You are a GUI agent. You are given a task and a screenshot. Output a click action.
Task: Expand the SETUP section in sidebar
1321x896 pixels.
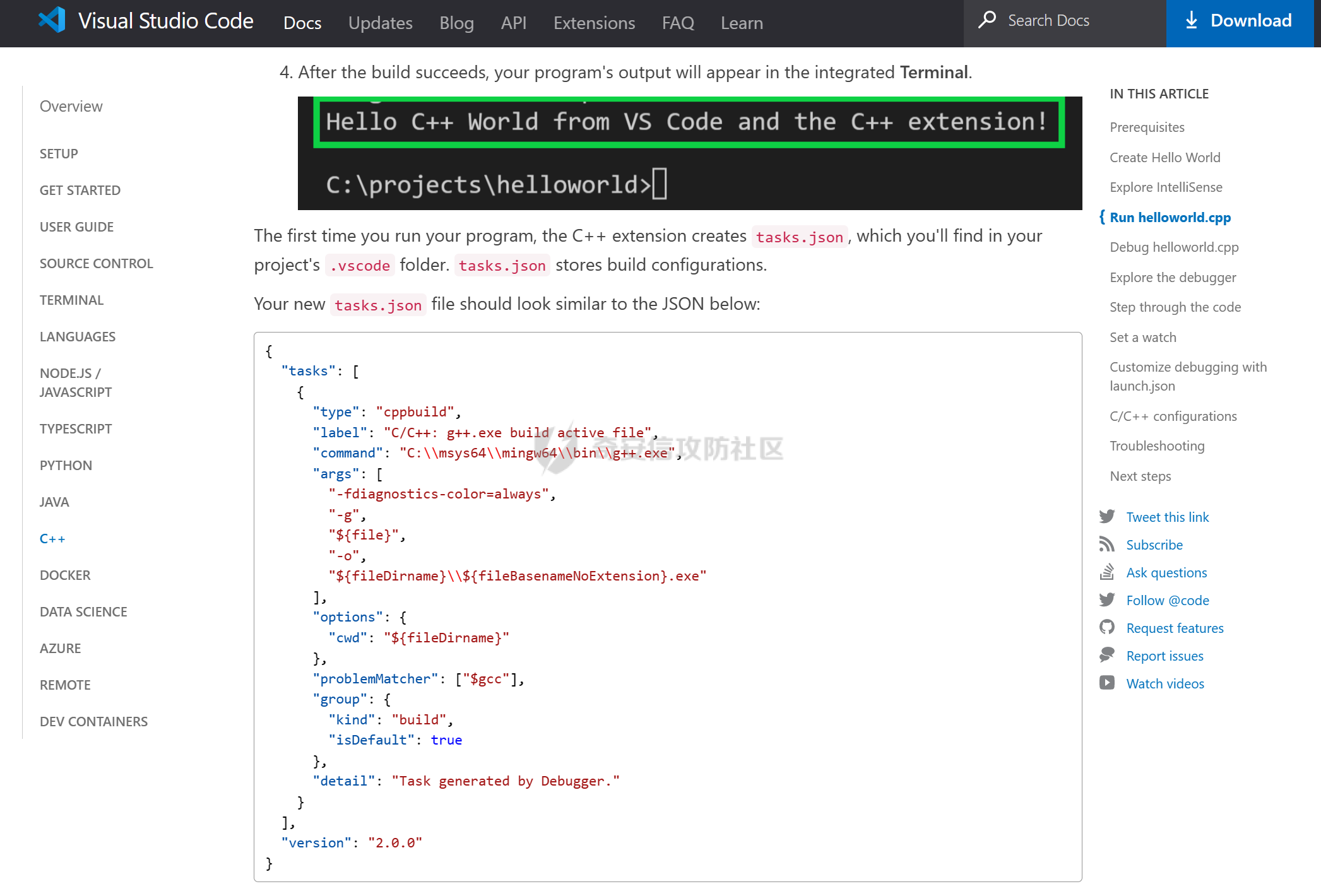point(59,154)
